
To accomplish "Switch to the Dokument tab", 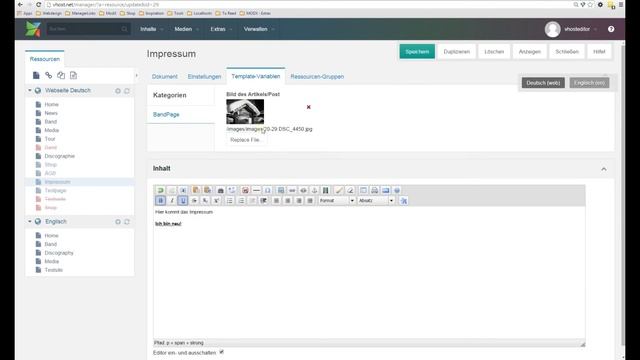I will 164,76.
